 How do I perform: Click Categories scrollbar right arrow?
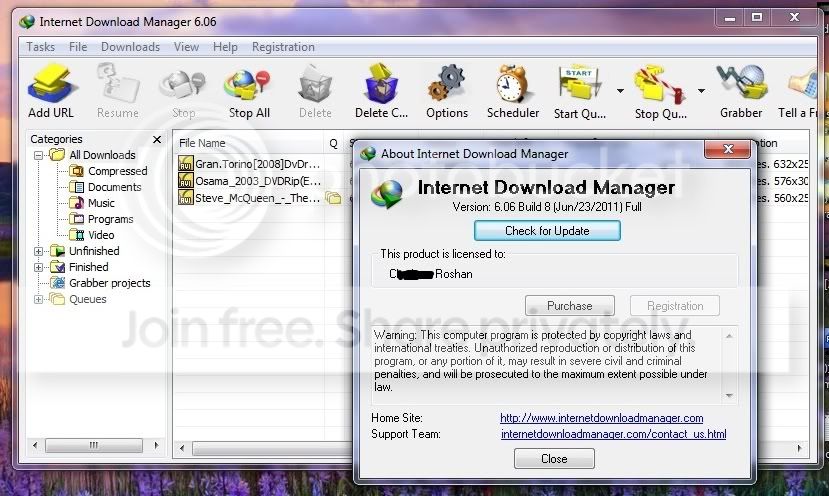tap(156, 445)
